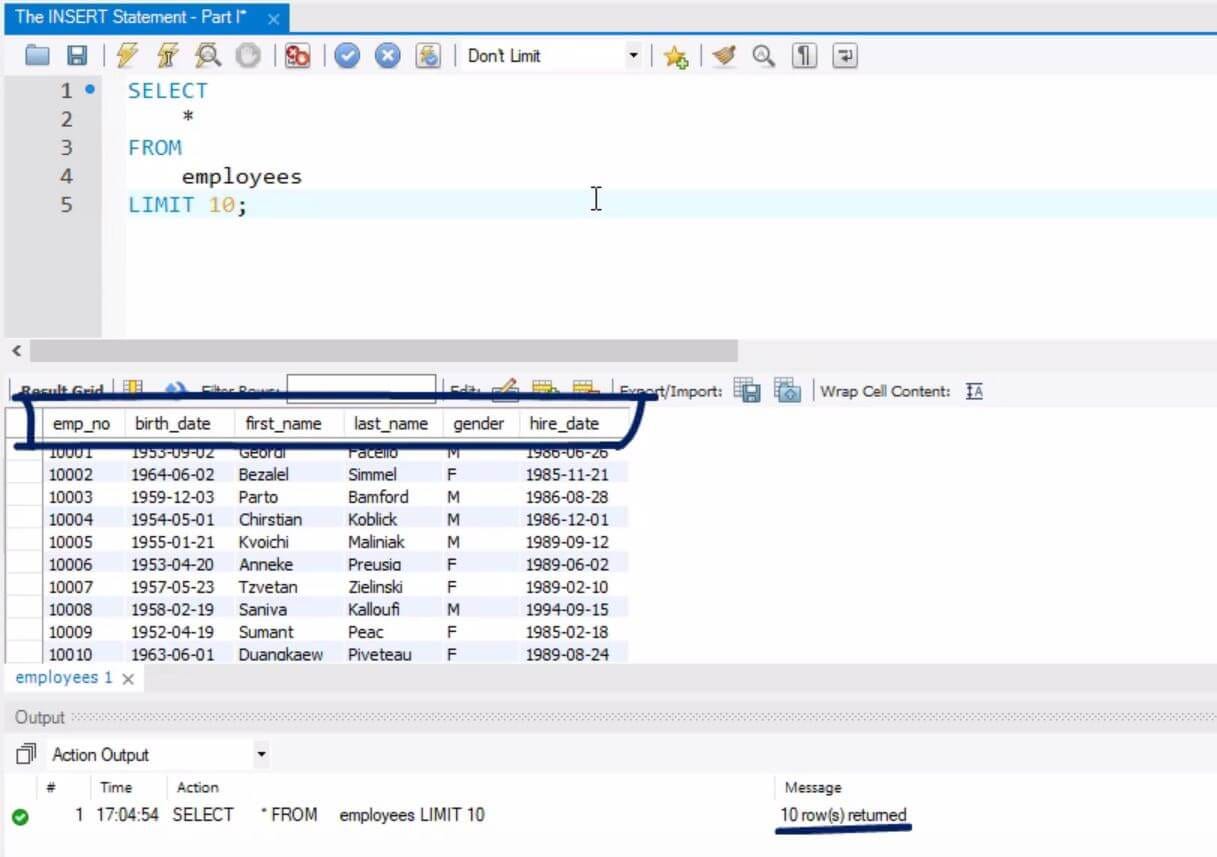1217x857 pixels.
Task: Export the result grid to a file
Action: 746,390
